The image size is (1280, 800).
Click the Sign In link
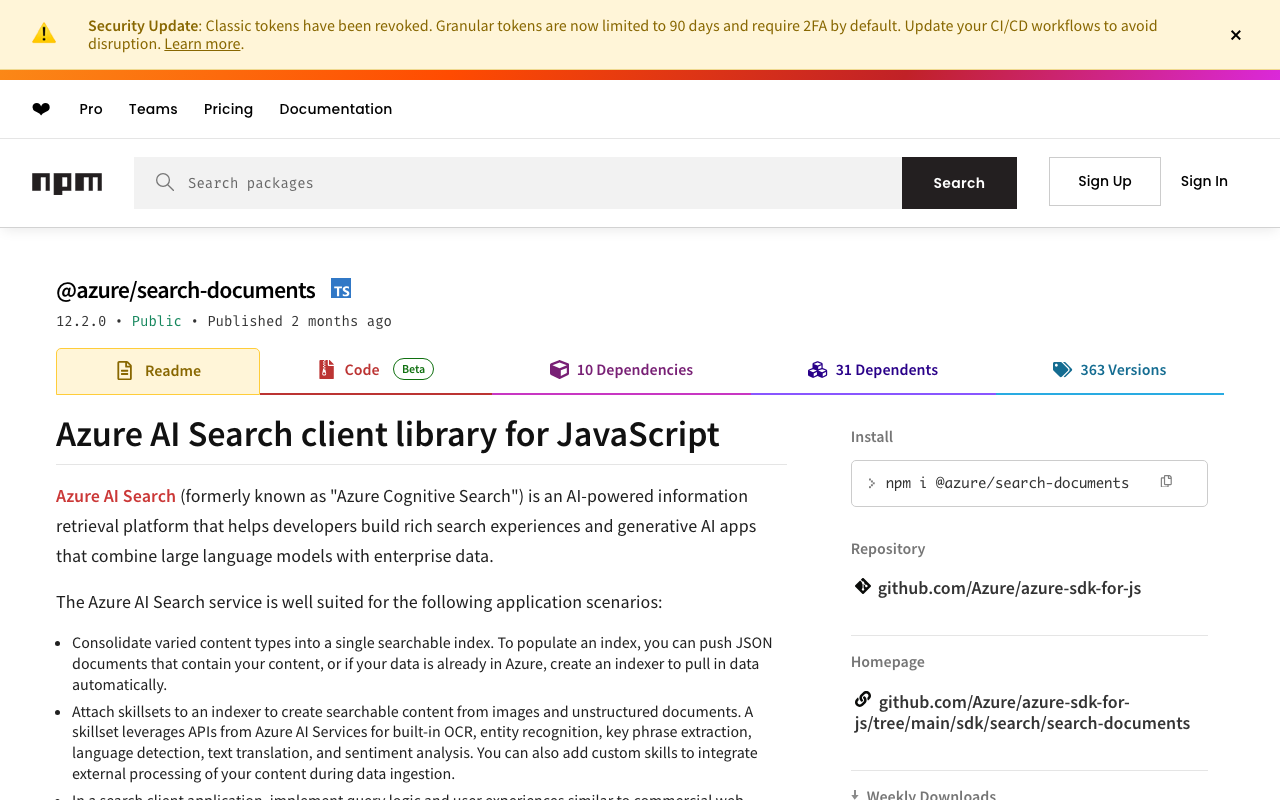point(1204,181)
